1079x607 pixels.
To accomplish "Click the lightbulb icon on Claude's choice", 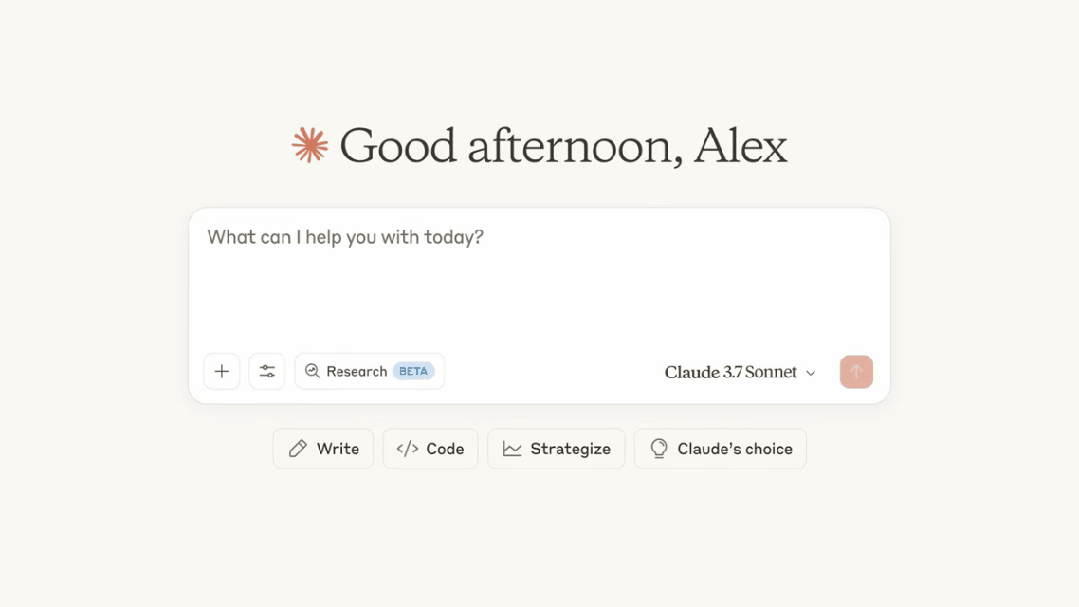I will pos(659,449).
